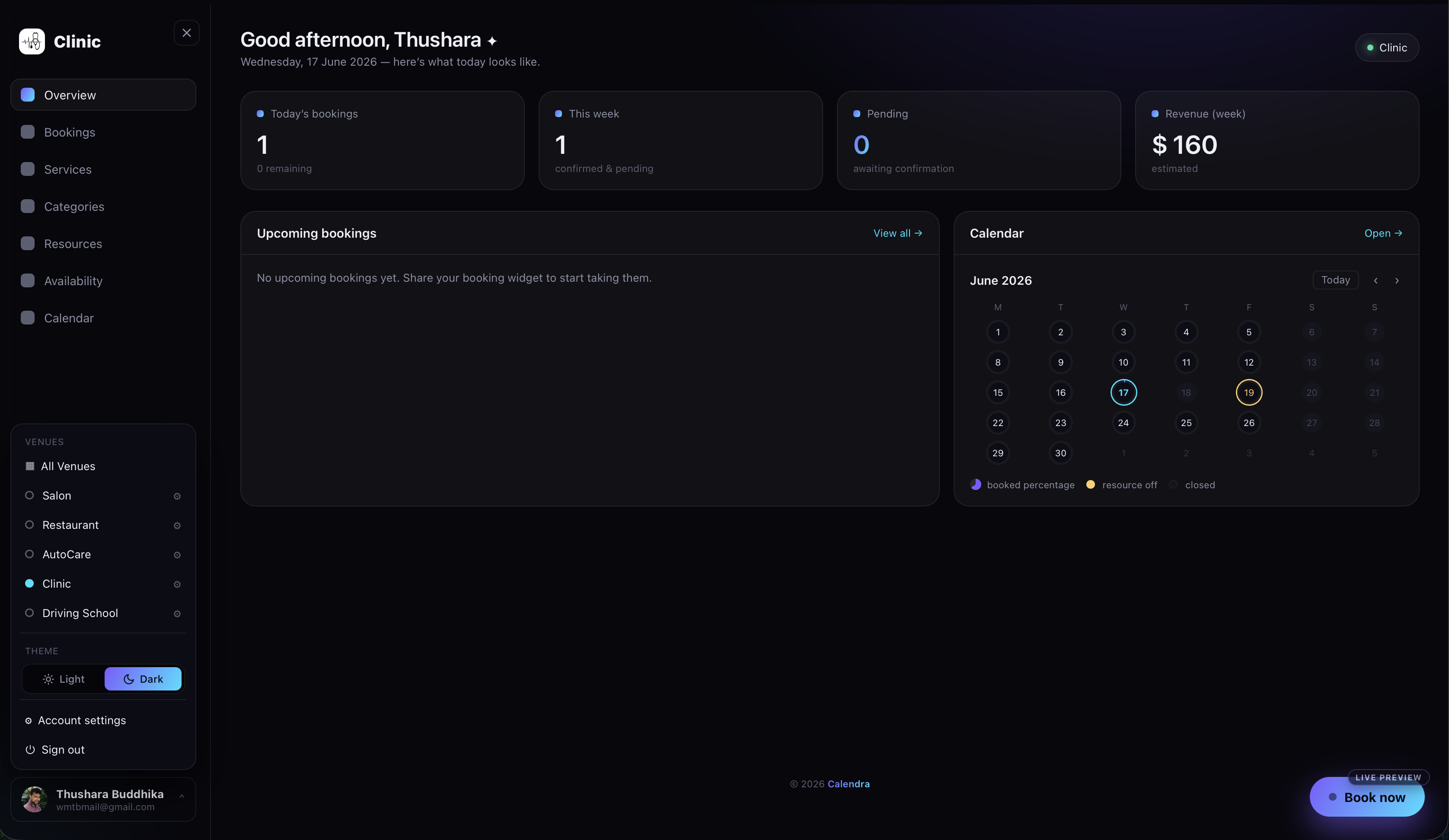
Task: Click the Clinic logo icon
Action: tap(32, 41)
